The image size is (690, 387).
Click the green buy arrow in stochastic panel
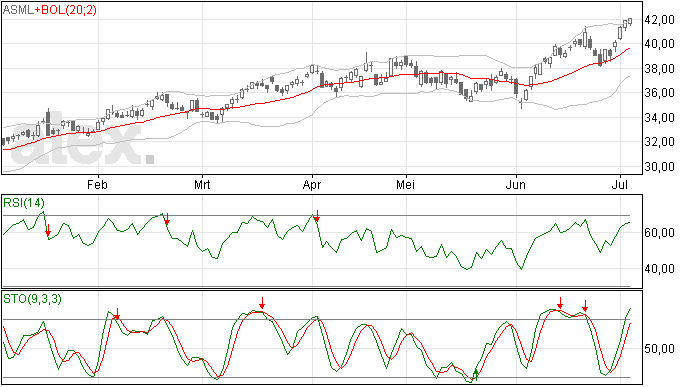point(476,375)
